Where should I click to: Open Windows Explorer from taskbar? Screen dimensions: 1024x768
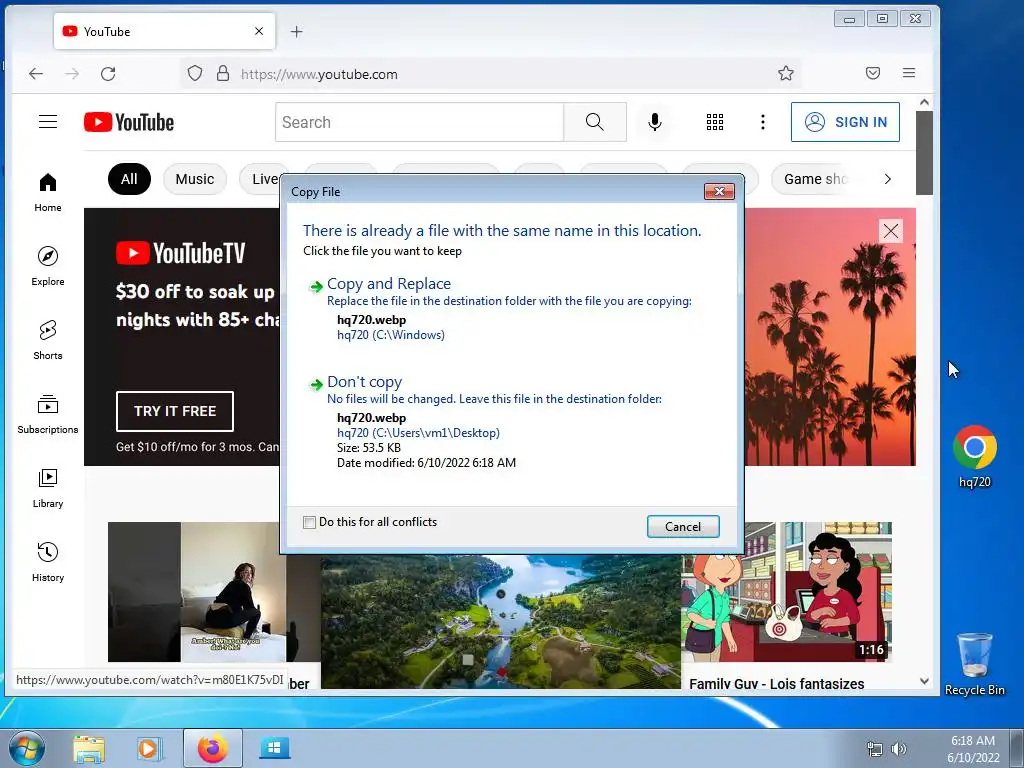click(89, 748)
